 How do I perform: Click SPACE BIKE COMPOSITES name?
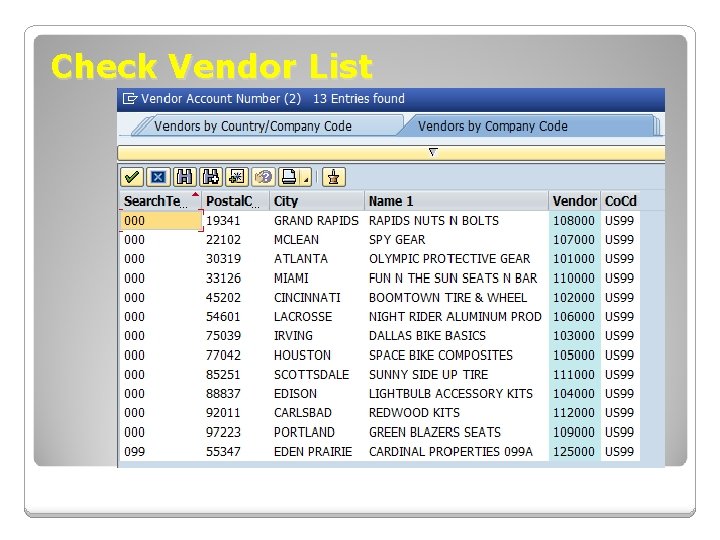tap(441, 355)
